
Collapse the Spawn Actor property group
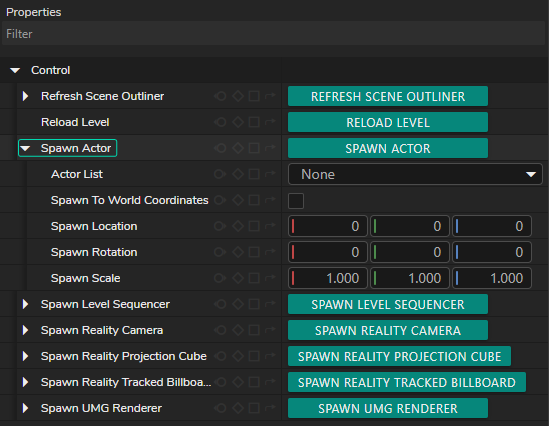[25, 148]
